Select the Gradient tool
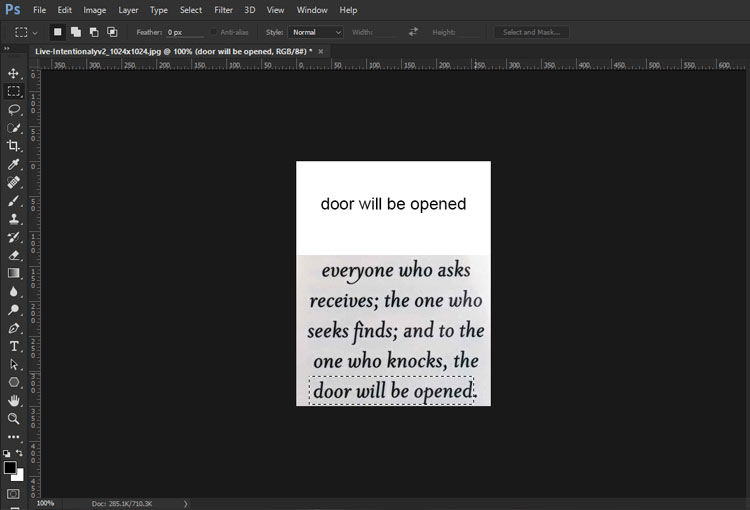Screen dimensions: 750x510 click(x=13, y=273)
